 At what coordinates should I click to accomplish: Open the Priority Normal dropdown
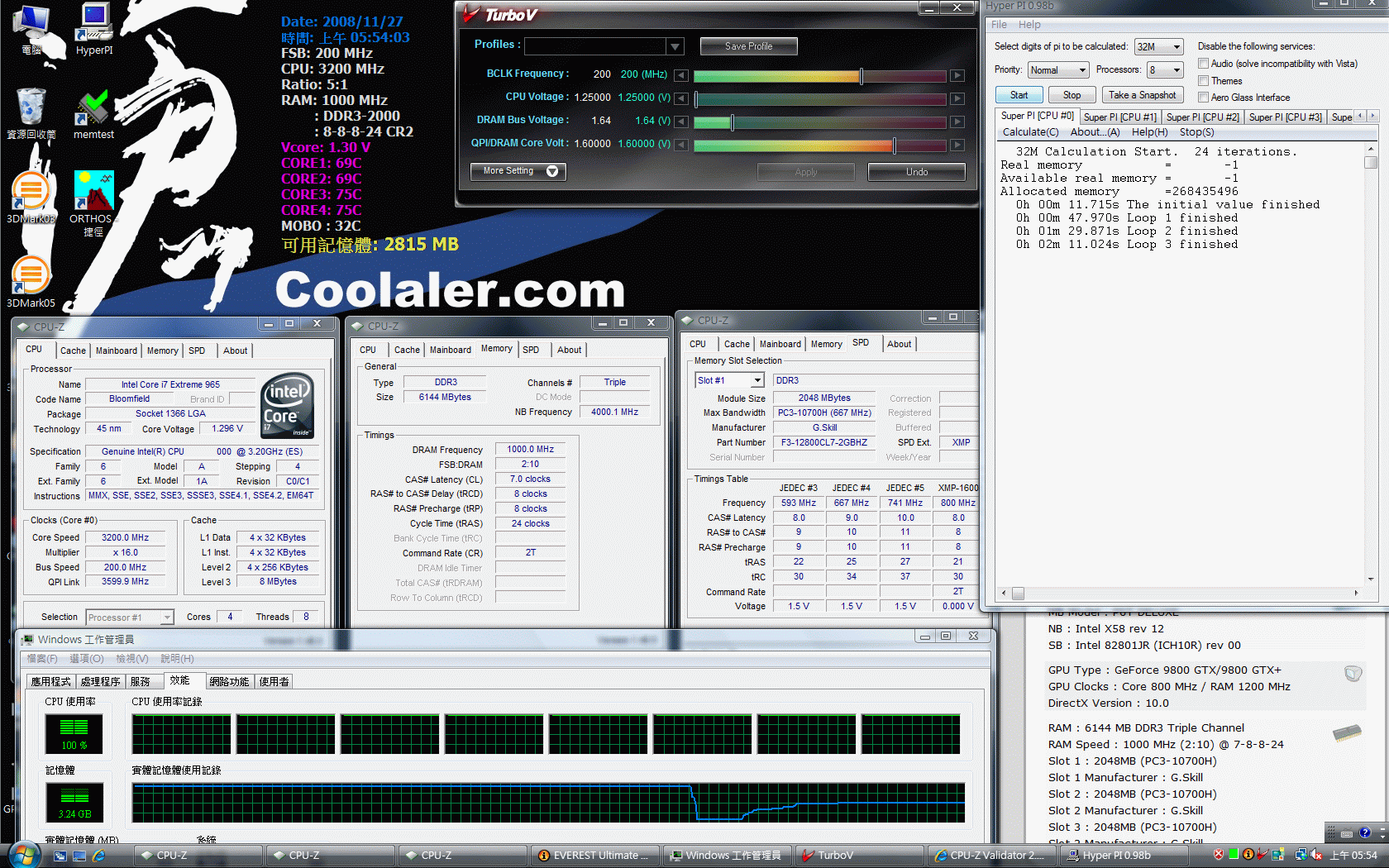pos(1058,70)
